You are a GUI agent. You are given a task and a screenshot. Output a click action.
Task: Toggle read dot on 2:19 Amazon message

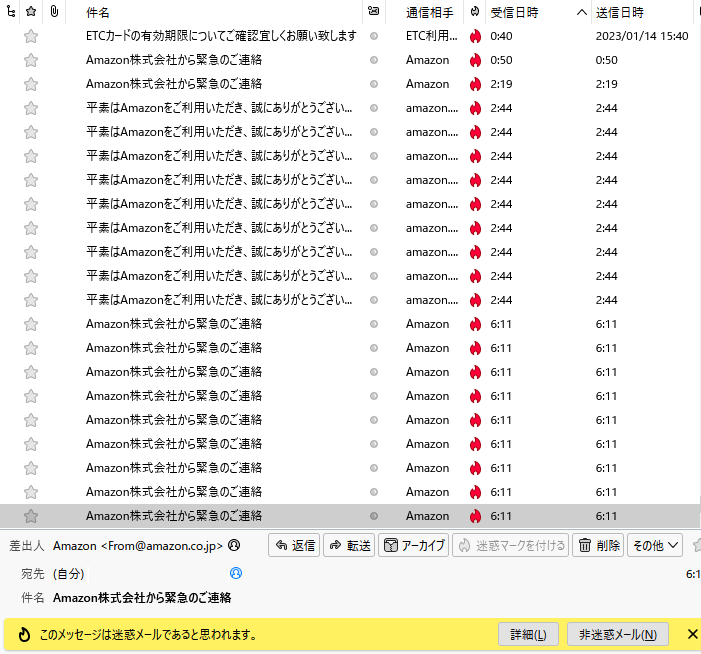pyautogui.click(x=374, y=84)
